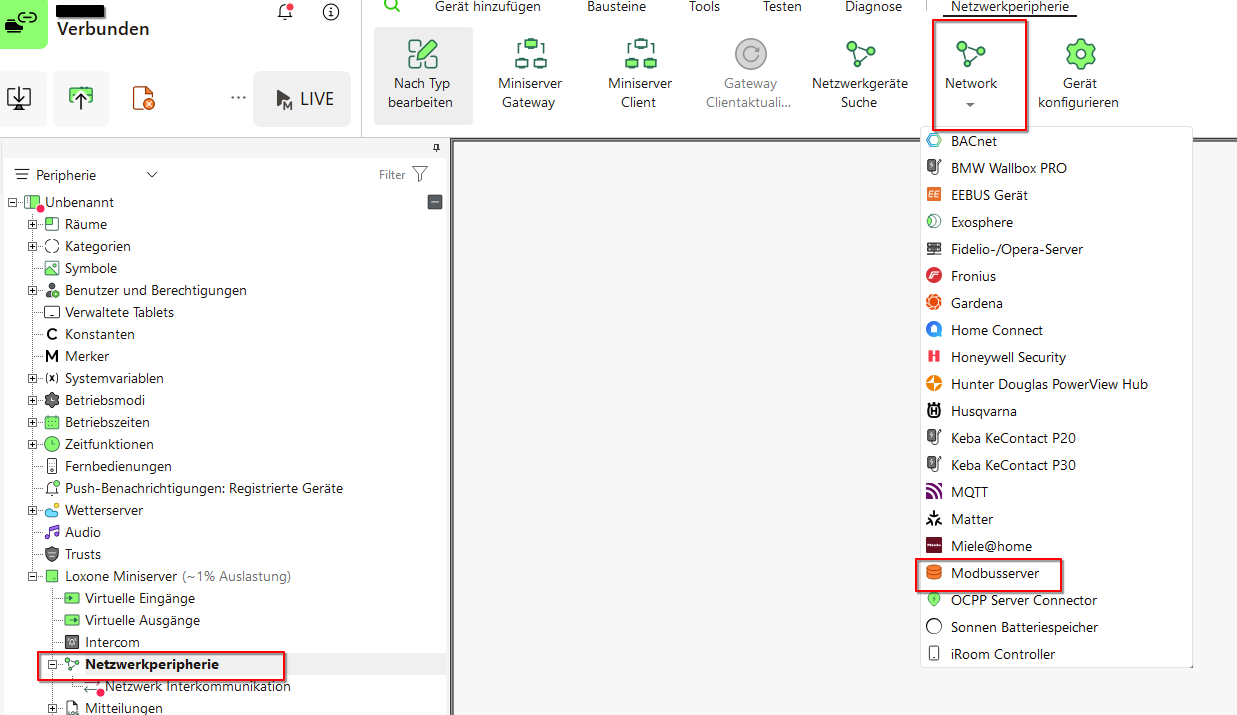1237x715 pixels.
Task: Select Netzwerk Interkommunikation item
Action: [198, 686]
